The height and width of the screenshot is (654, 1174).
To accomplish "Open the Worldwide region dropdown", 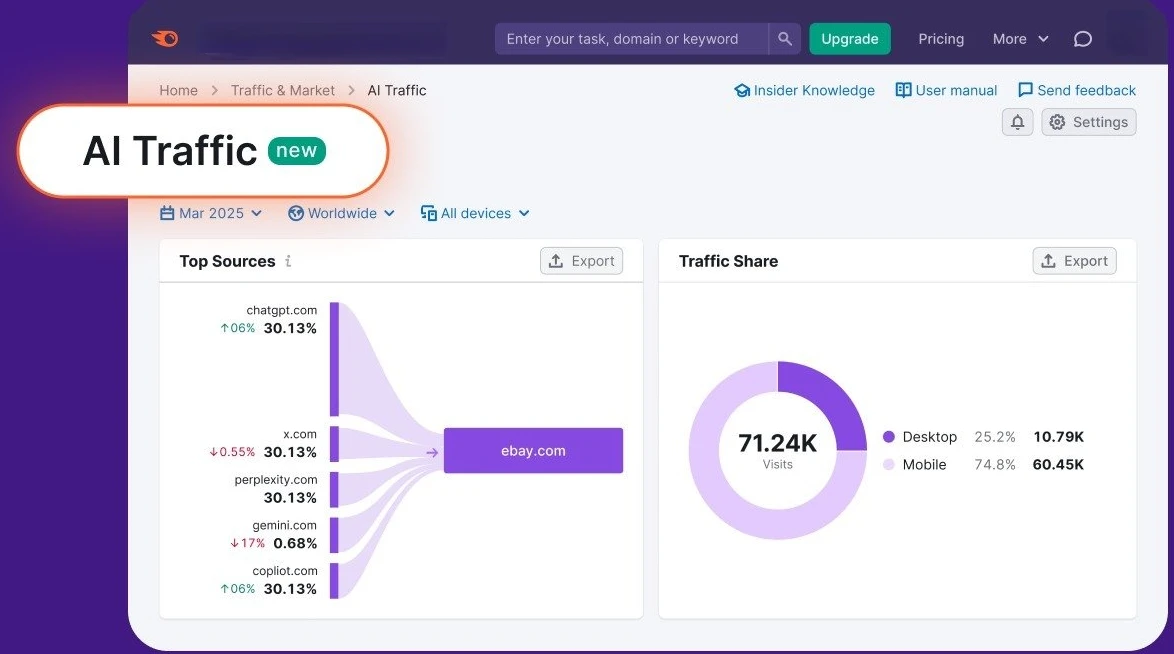I will pos(341,214).
